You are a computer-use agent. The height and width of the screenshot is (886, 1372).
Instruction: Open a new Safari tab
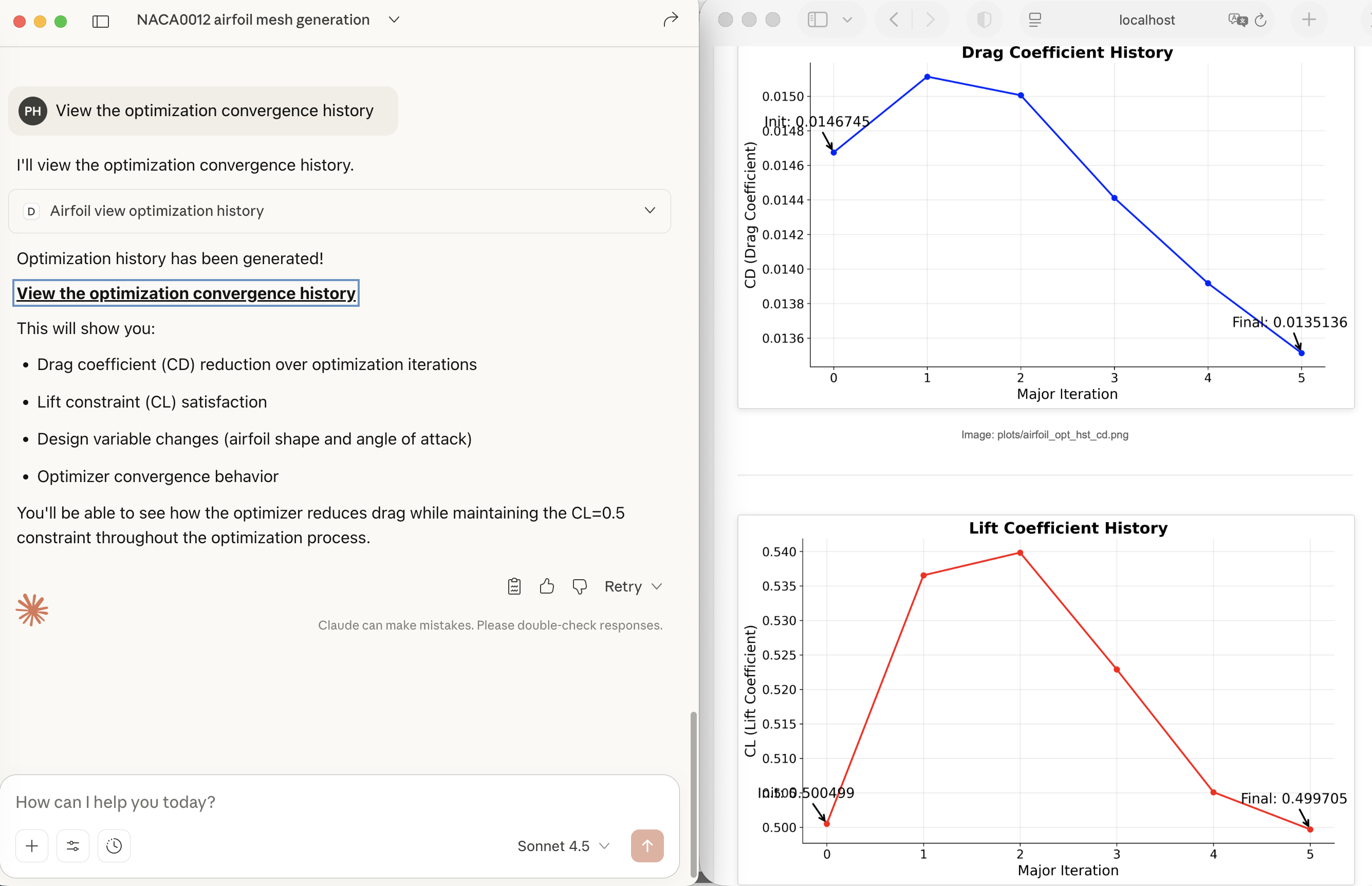(x=1309, y=20)
